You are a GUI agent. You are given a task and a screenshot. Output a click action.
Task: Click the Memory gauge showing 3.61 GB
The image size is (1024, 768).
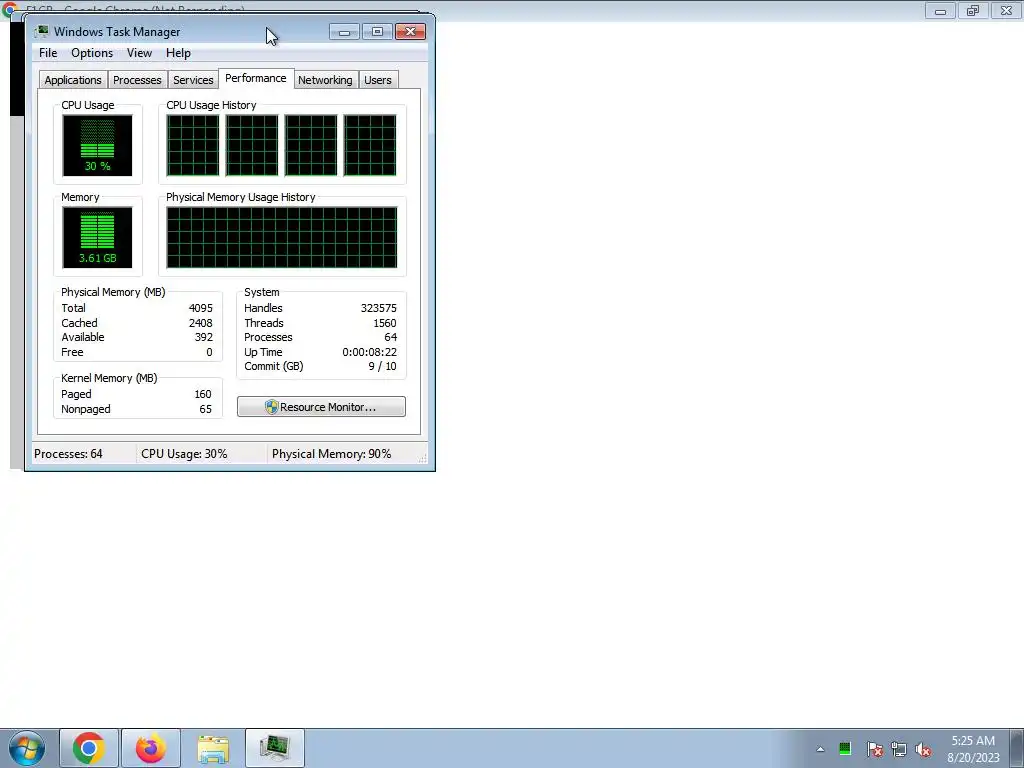click(97, 238)
